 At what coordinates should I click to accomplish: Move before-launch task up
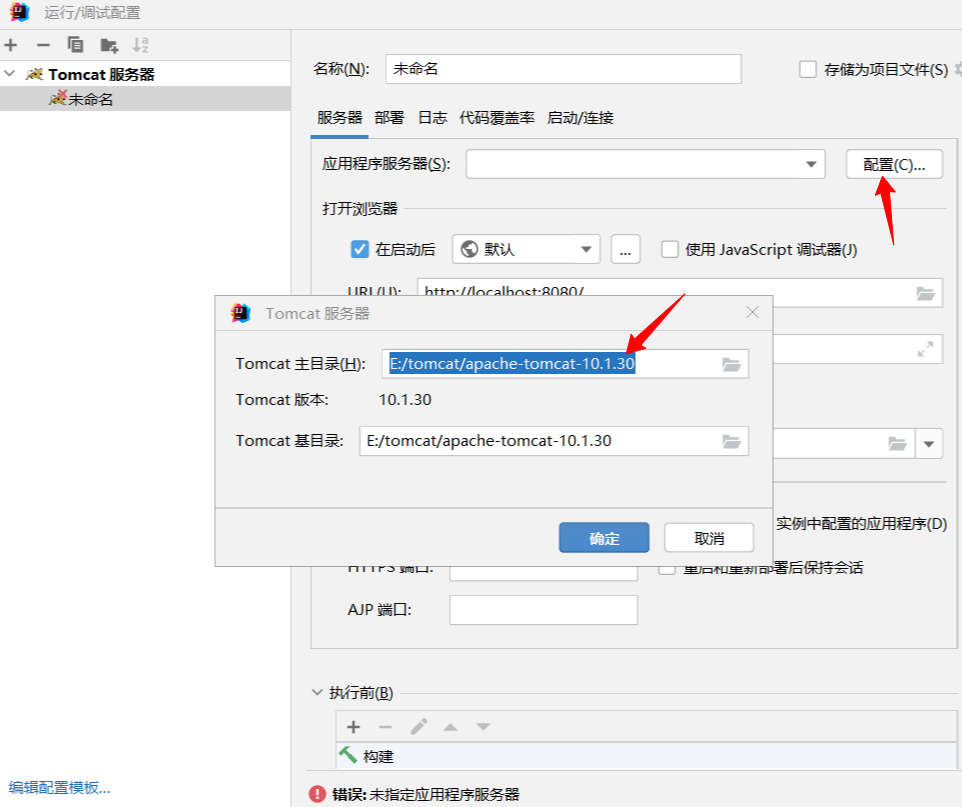tap(450, 727)
